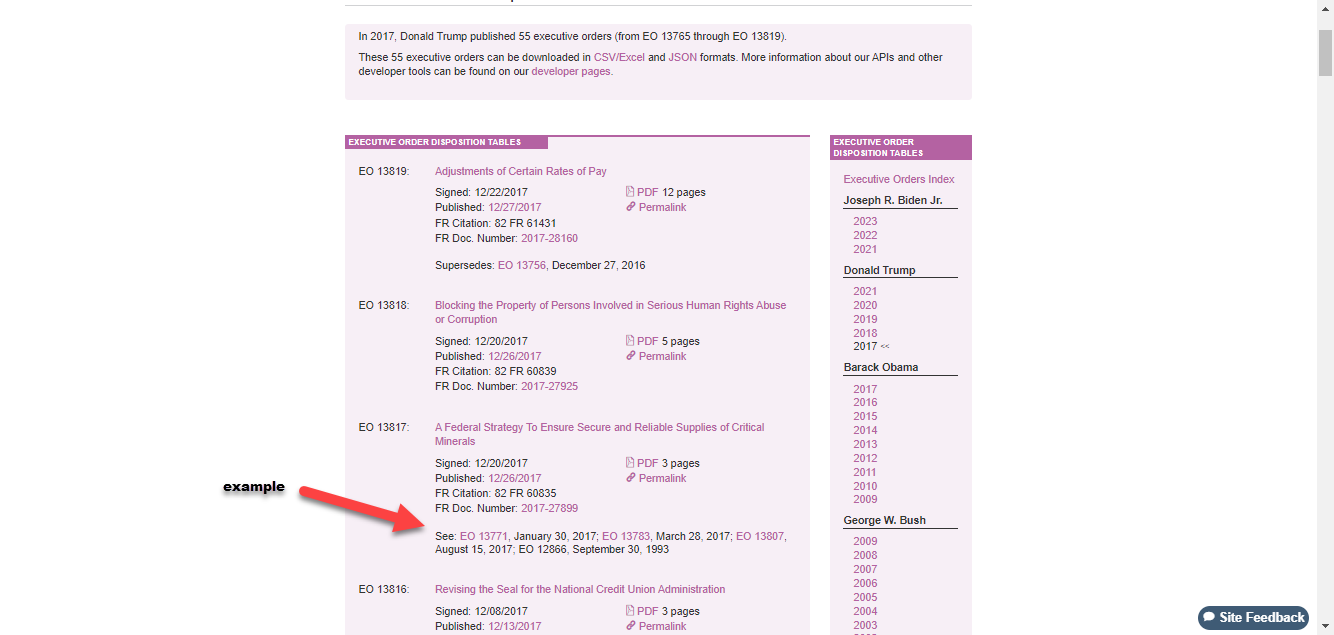1334x635 pixels.
Task: Open the PDF icon for EO 13818
Action: pyautogui.click(x=630, y=341)
